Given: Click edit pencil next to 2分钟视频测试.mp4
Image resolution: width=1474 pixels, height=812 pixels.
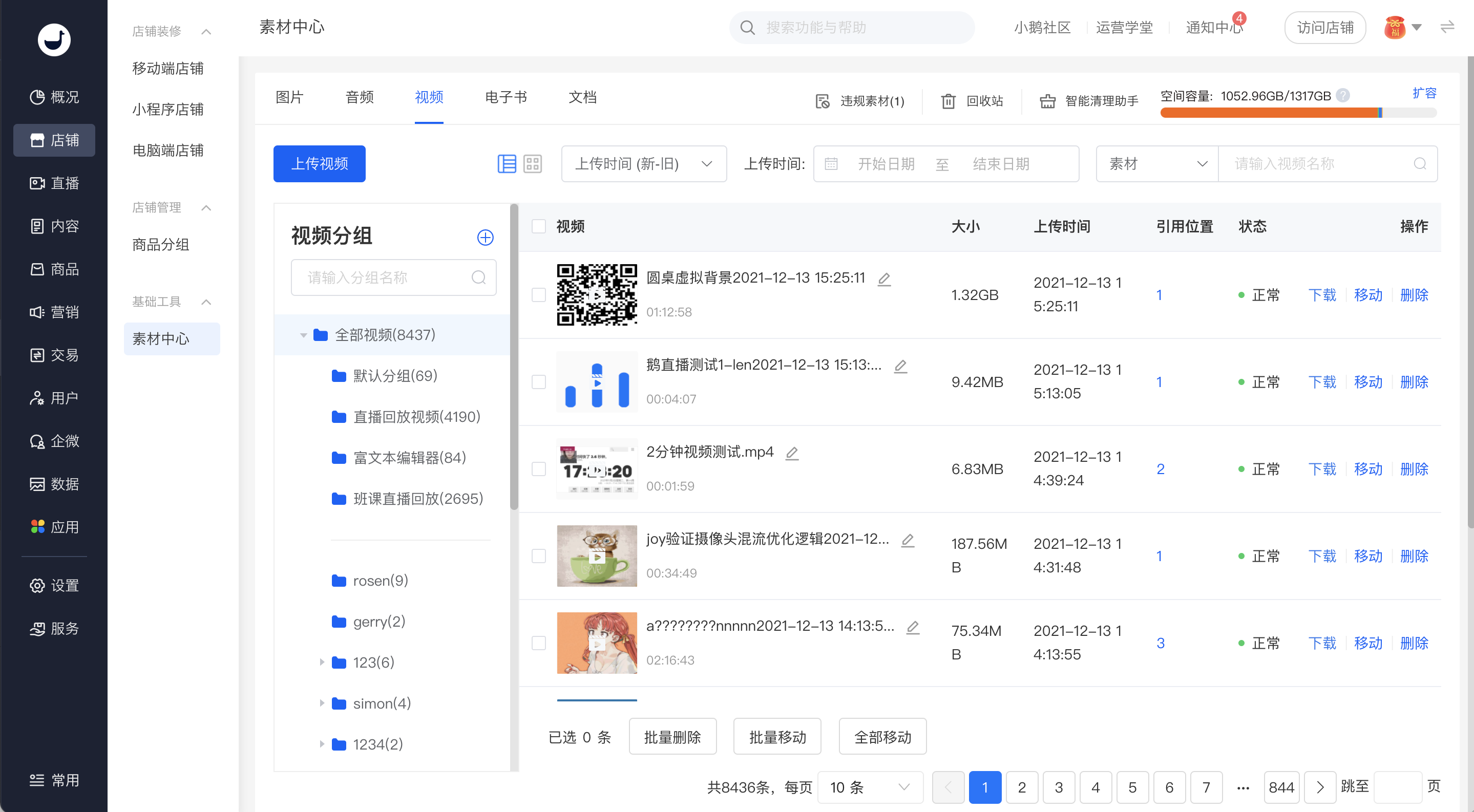Looking at the screenshot, I should (792, 454).
